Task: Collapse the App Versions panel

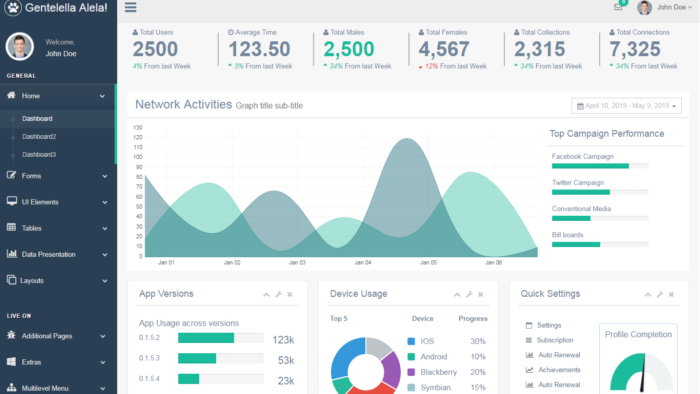Action: click(x=266, y=294)
